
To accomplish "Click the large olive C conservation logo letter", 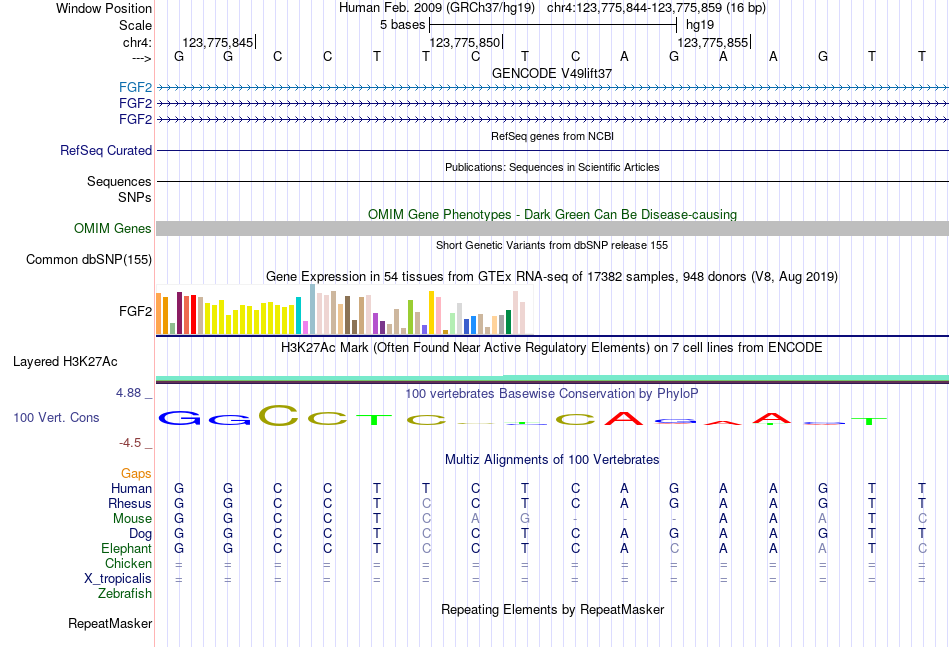I will [x=279, y=415].
